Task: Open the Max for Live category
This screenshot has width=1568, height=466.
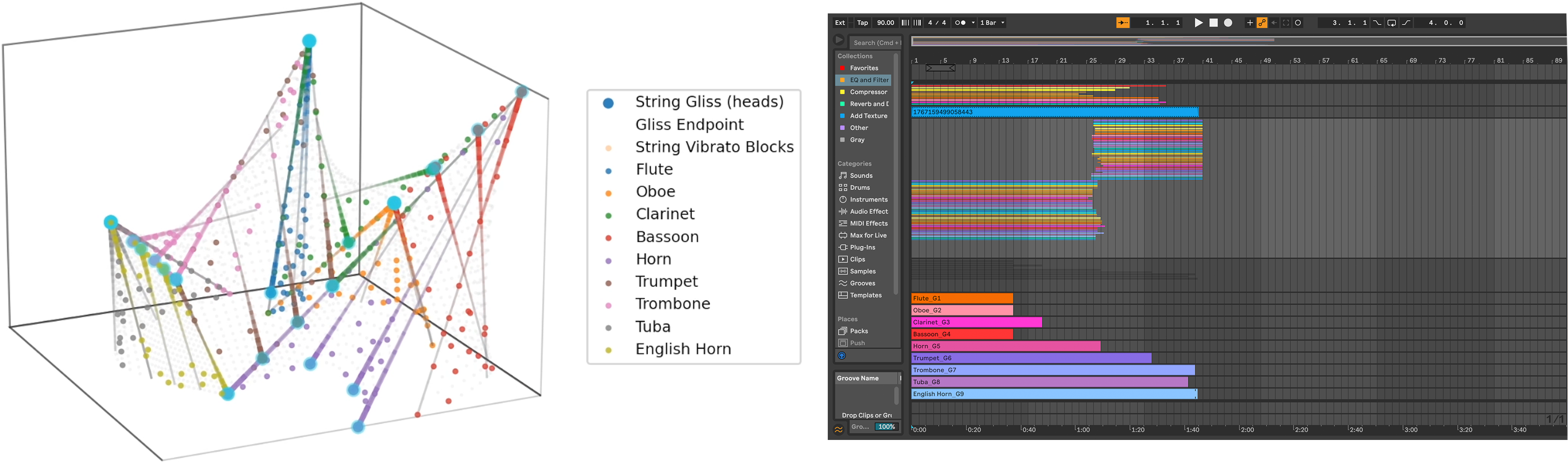Action: (x=864, y=236)
